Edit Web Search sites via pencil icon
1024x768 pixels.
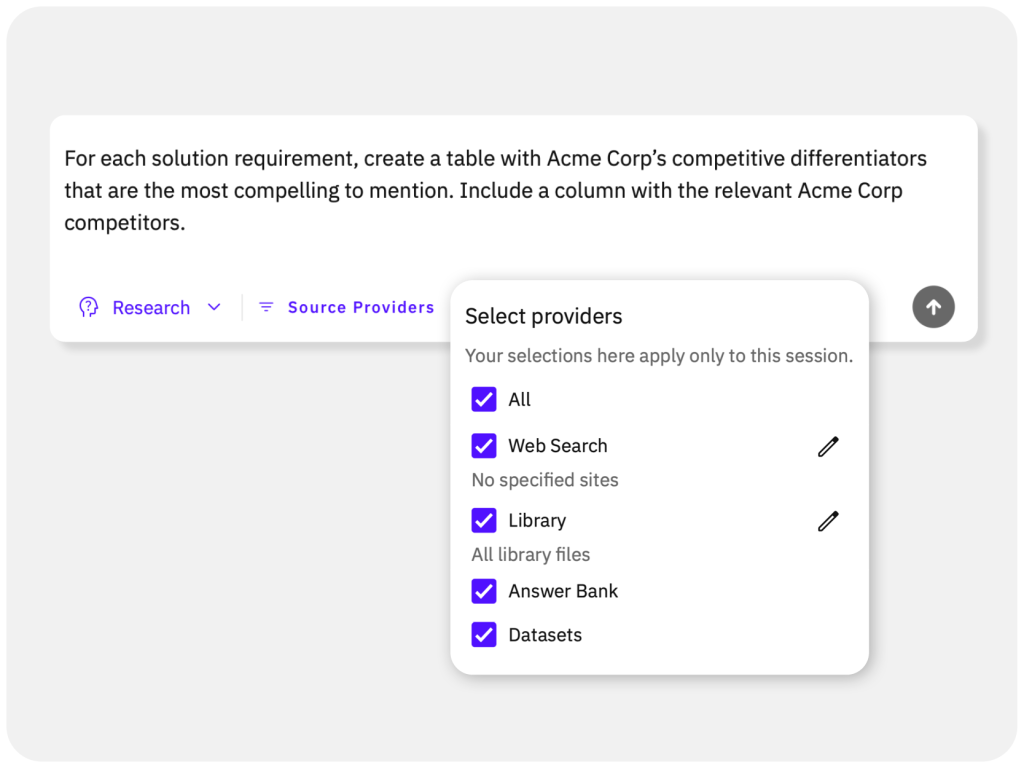(828, 446)
